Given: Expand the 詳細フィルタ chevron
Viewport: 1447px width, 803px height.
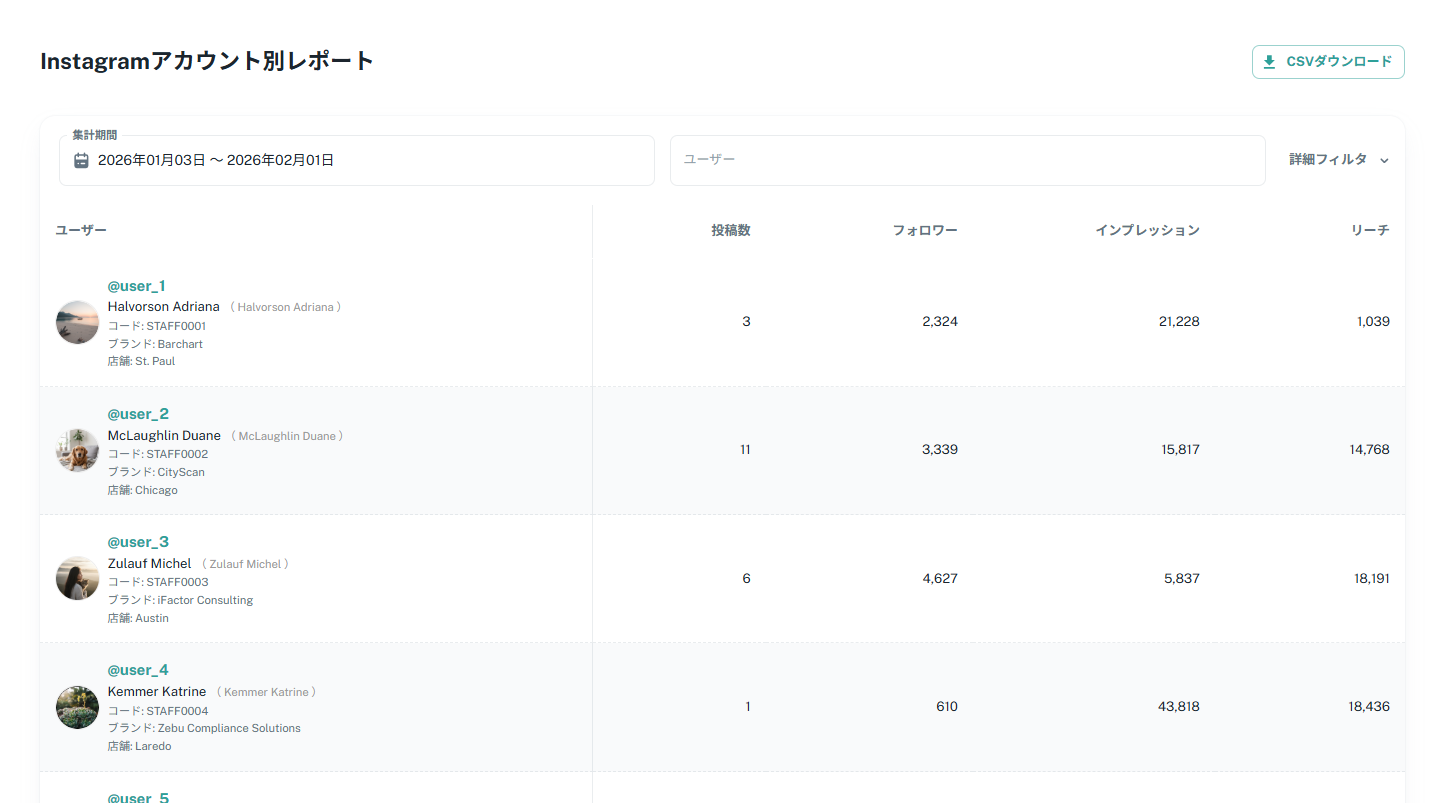Looking at the screenshot, I should (x=1384, y=160).
